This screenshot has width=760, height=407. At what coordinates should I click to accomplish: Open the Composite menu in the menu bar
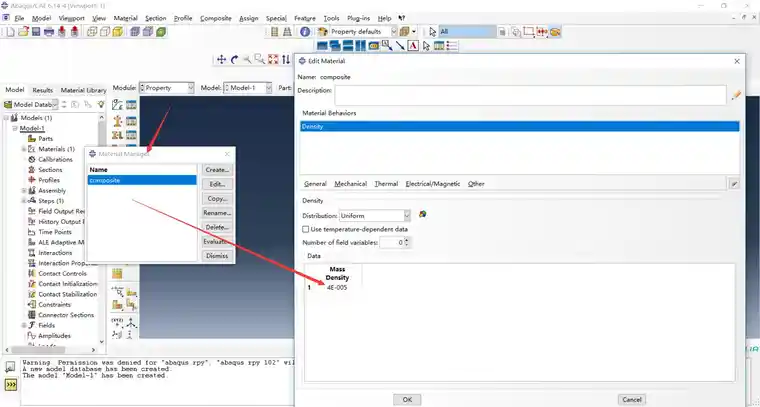pos(216,18)
